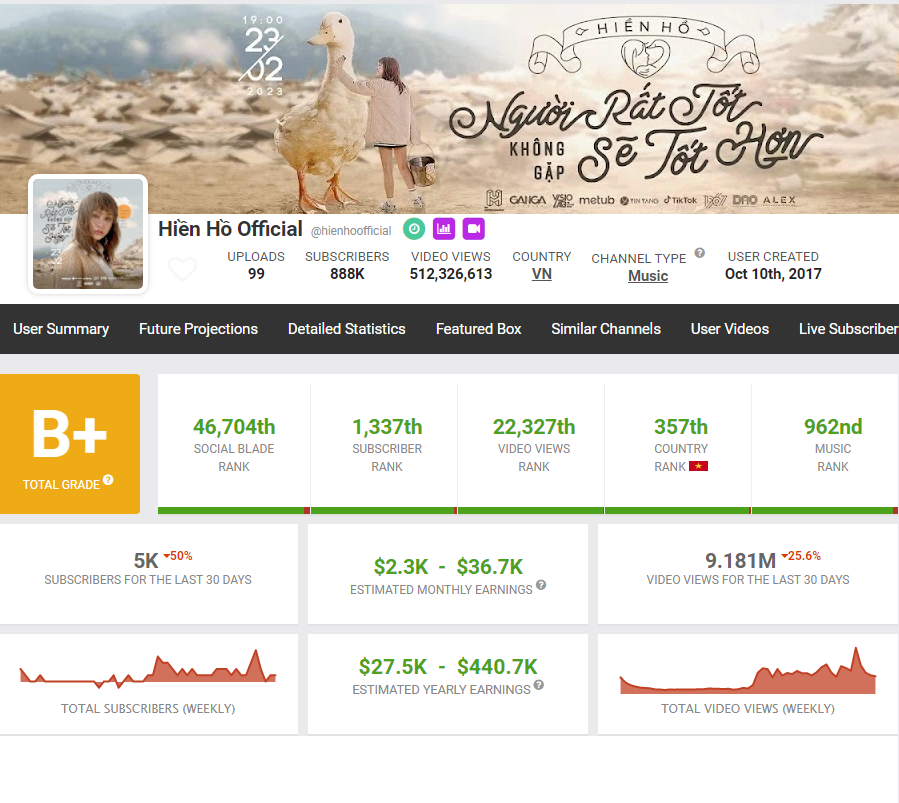The image size is (899, 803).
Task: Open the Detailed Statistics tab
Action: (347, 329)
